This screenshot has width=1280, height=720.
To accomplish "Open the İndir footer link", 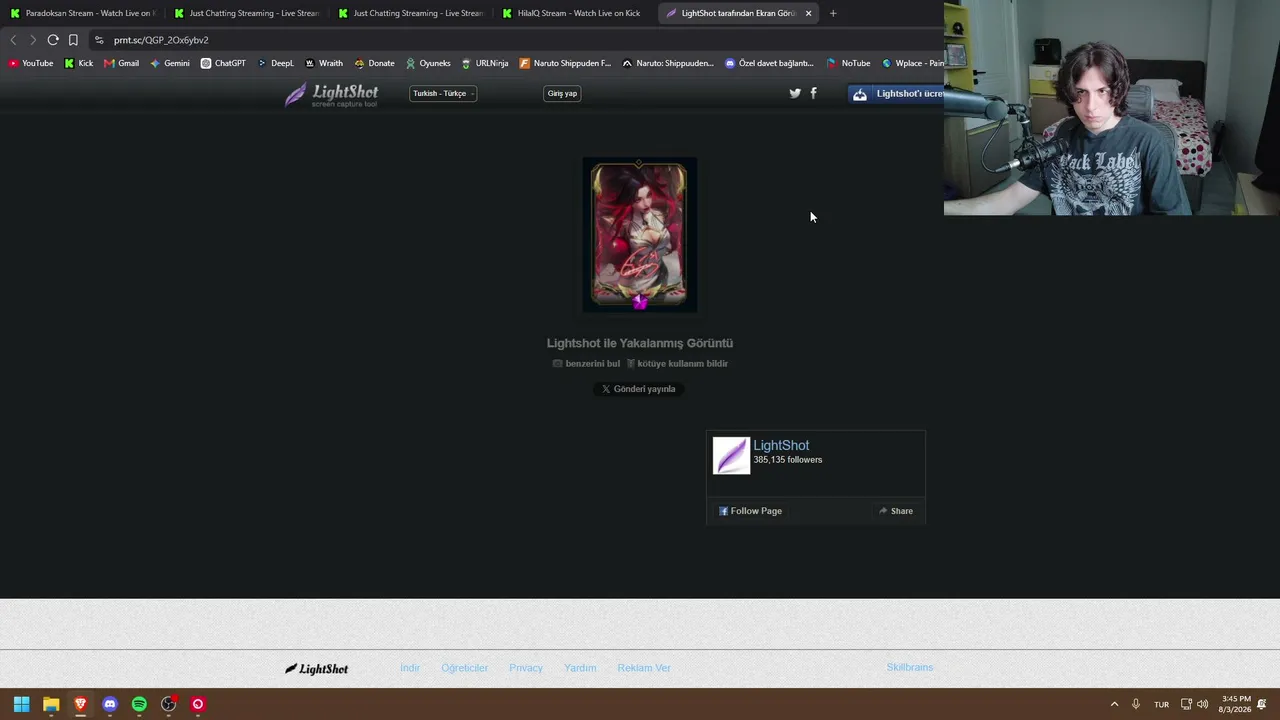I will [410, 668].
